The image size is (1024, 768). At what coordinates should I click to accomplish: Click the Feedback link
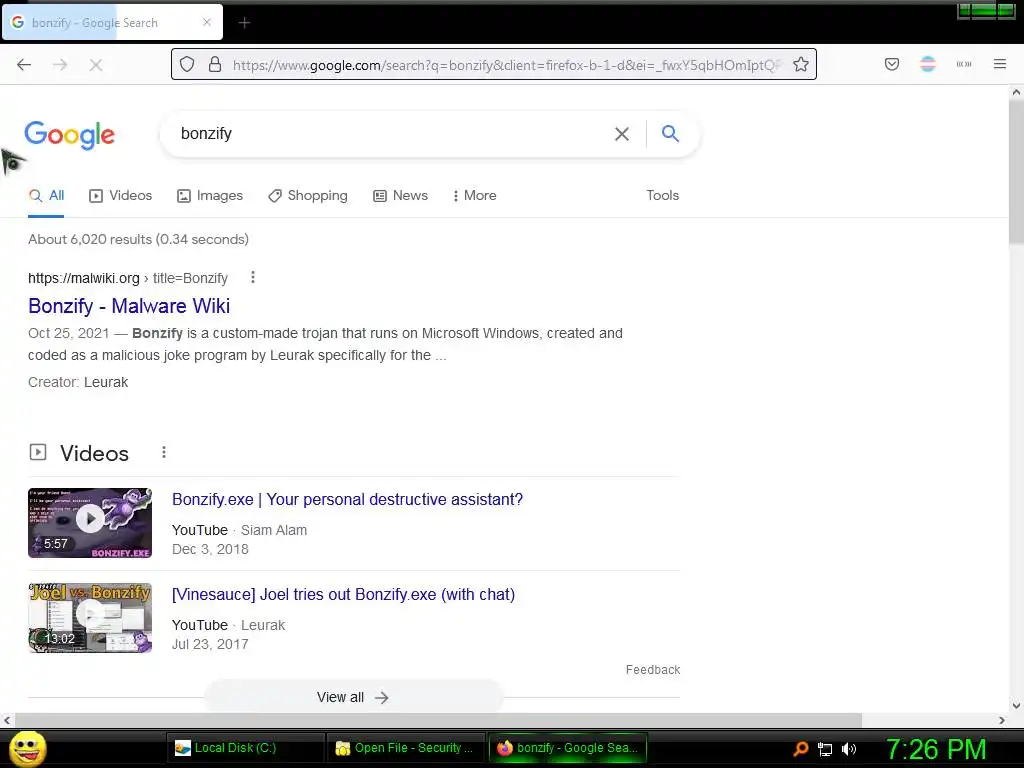653,669
